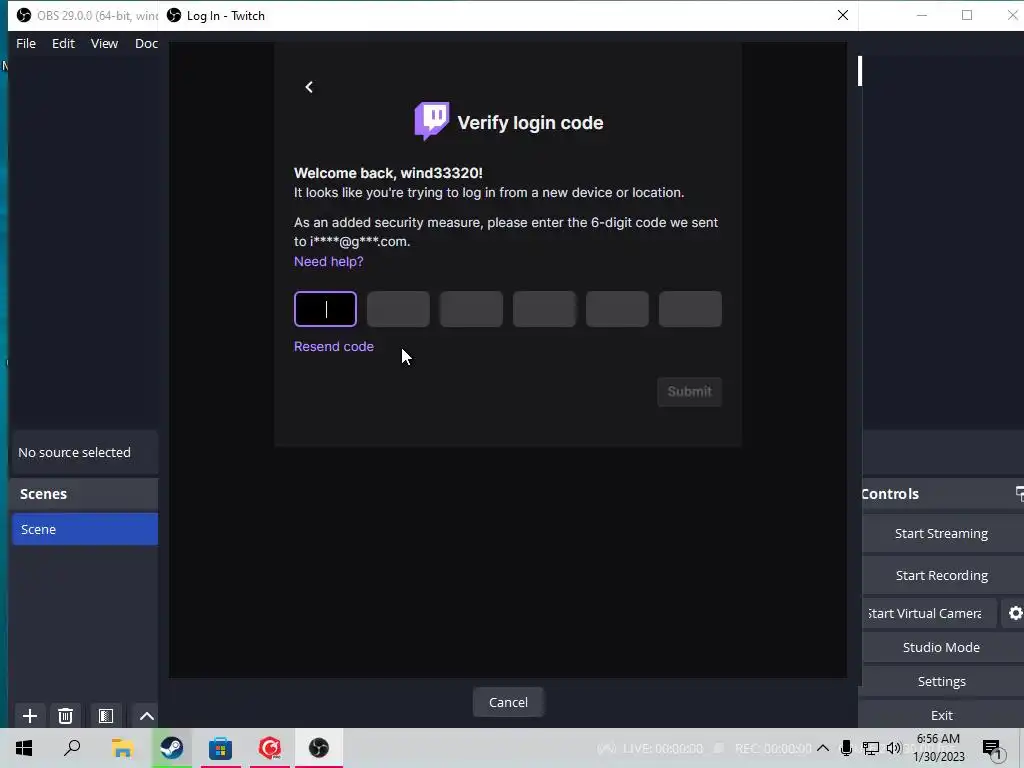Image resolution: width=1024 pixels, height=768 pixels.
Task: Click the 'No source selected' label
Action: pyautogui.click(x=74, y=452)
